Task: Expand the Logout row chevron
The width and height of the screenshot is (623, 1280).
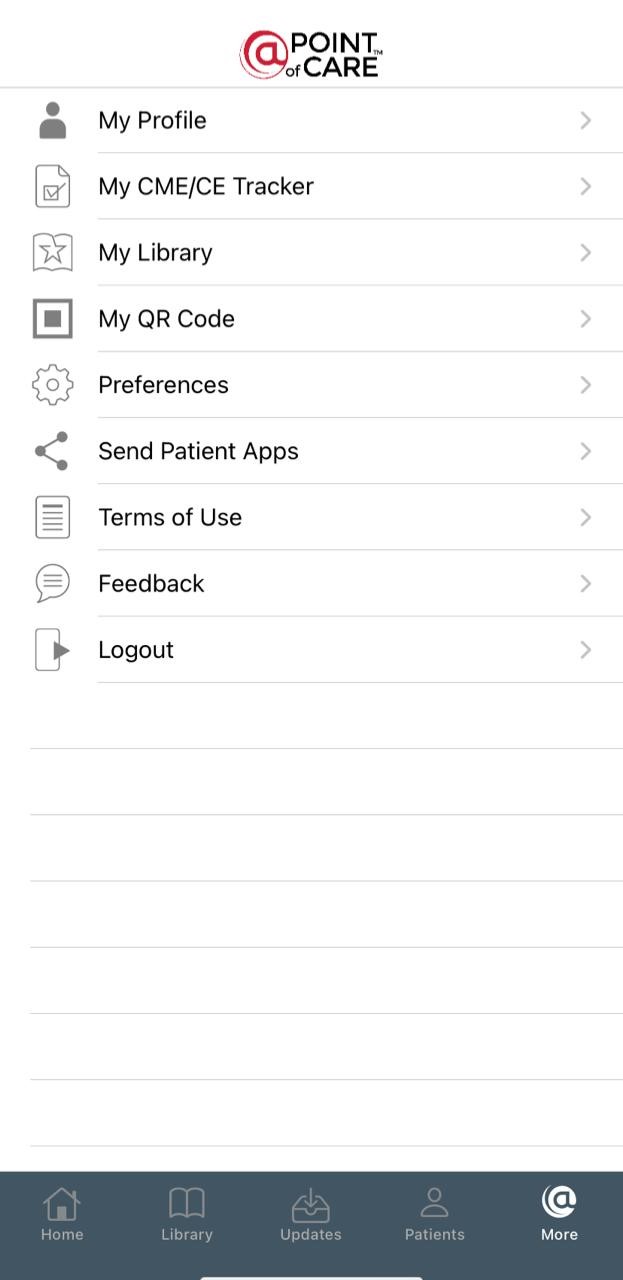Action: click(586, 650)
